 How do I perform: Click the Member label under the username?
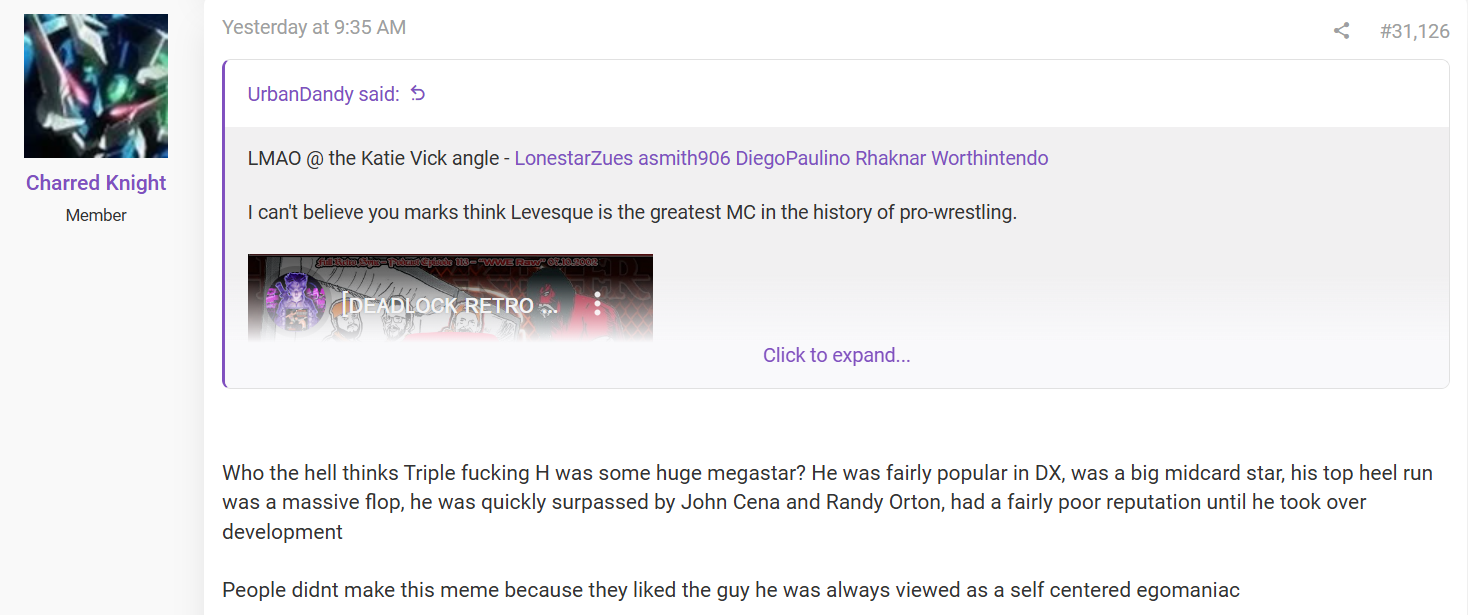coord(96,215)
